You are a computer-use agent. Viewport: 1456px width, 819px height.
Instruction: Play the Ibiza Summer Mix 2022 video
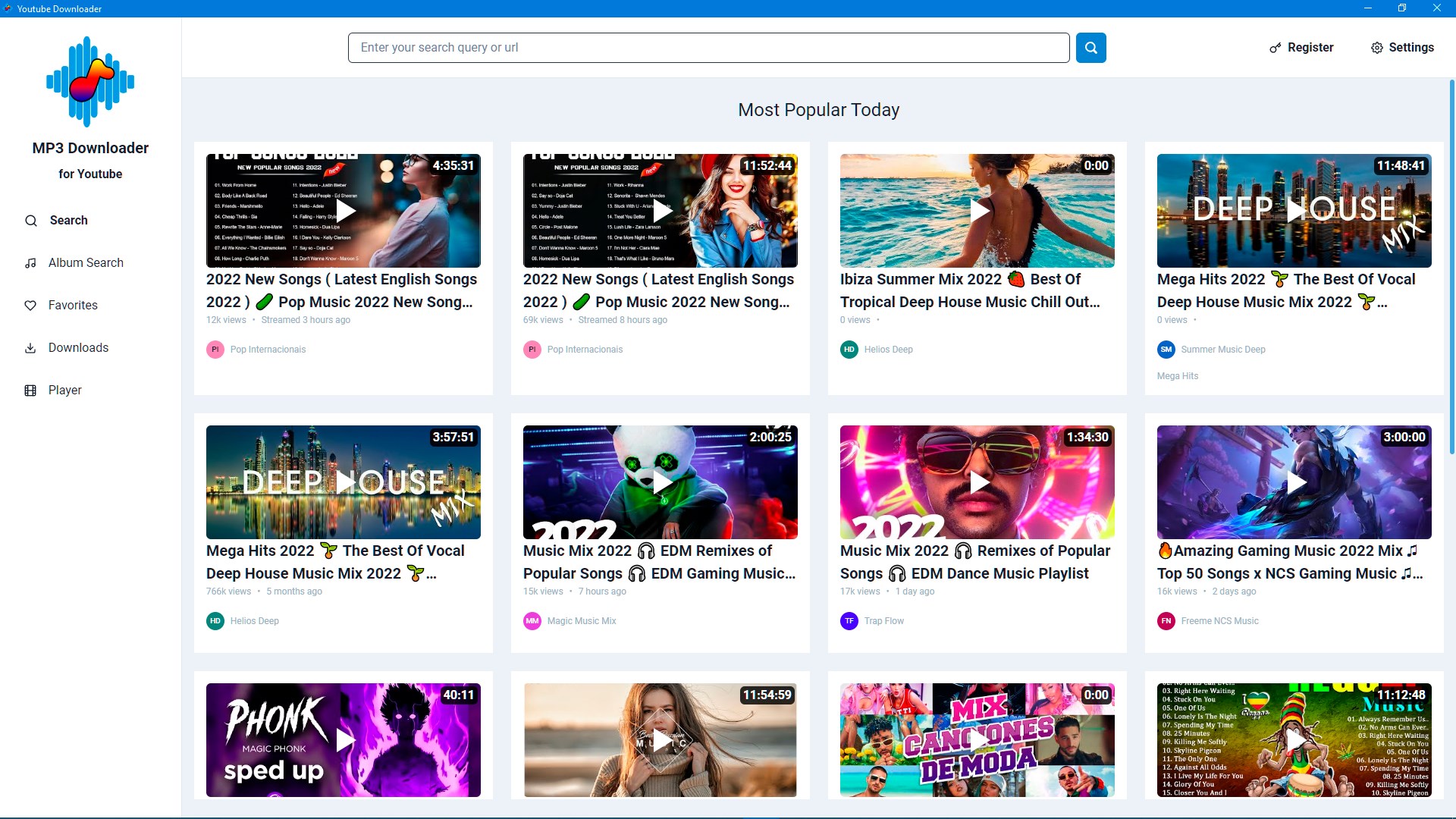(977, 211)
